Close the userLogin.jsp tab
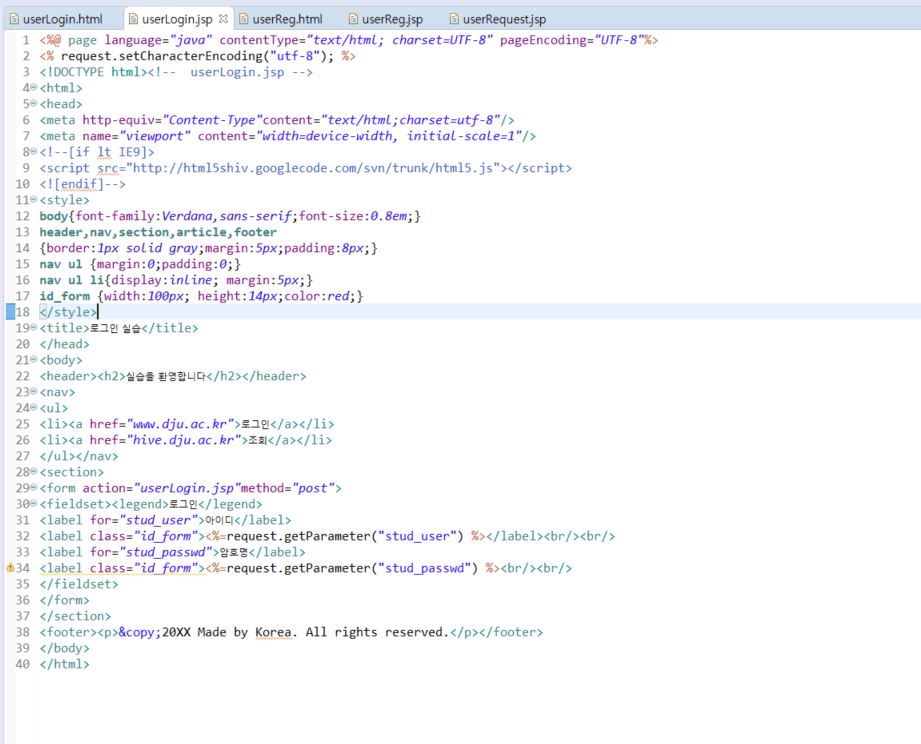Image resolution: width=921 pixels, height=744 pixels. tap(223, 19)
